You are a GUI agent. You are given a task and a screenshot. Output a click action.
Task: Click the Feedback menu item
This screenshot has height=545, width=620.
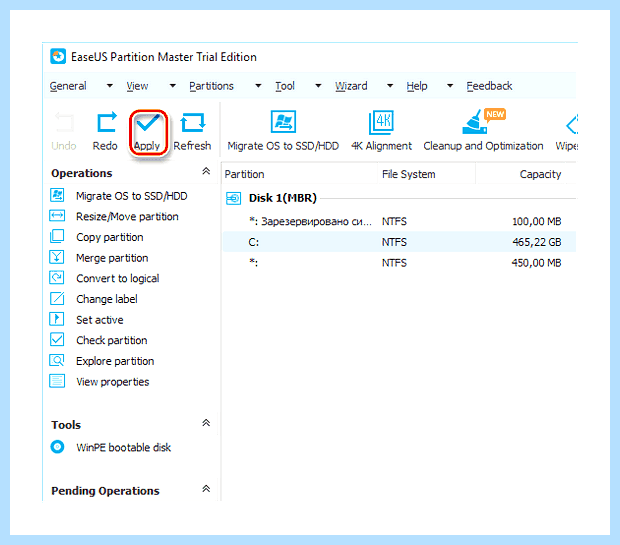tap(489, 86)
